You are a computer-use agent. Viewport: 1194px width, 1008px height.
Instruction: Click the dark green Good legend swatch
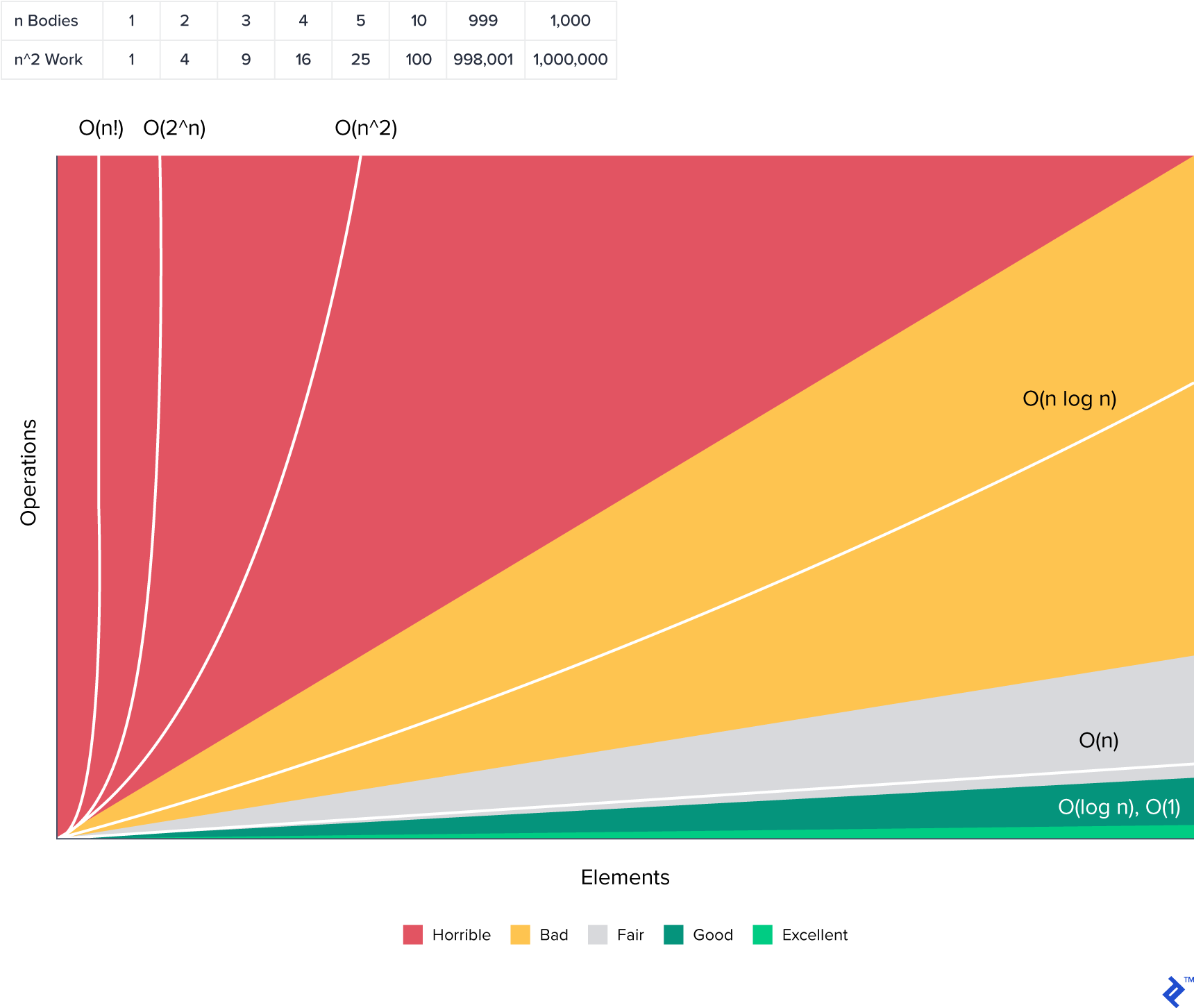tap(673, 934)
